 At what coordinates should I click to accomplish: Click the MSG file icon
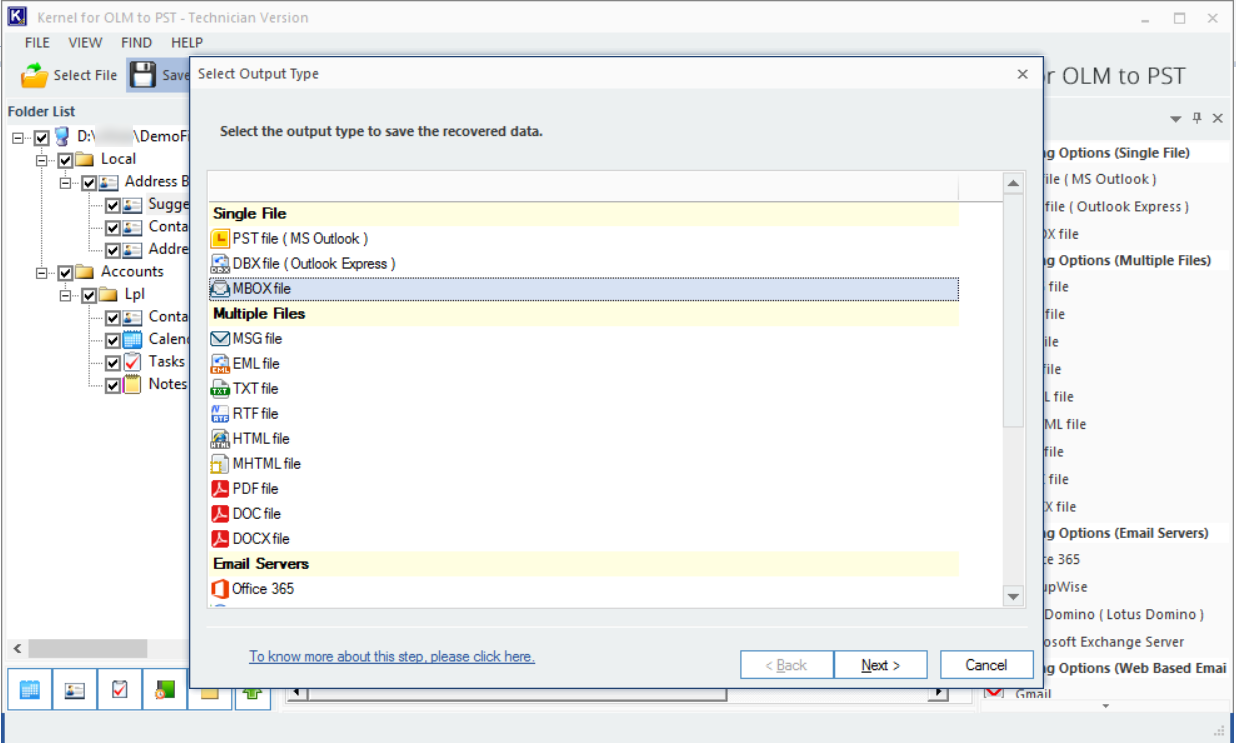point(220,339)
